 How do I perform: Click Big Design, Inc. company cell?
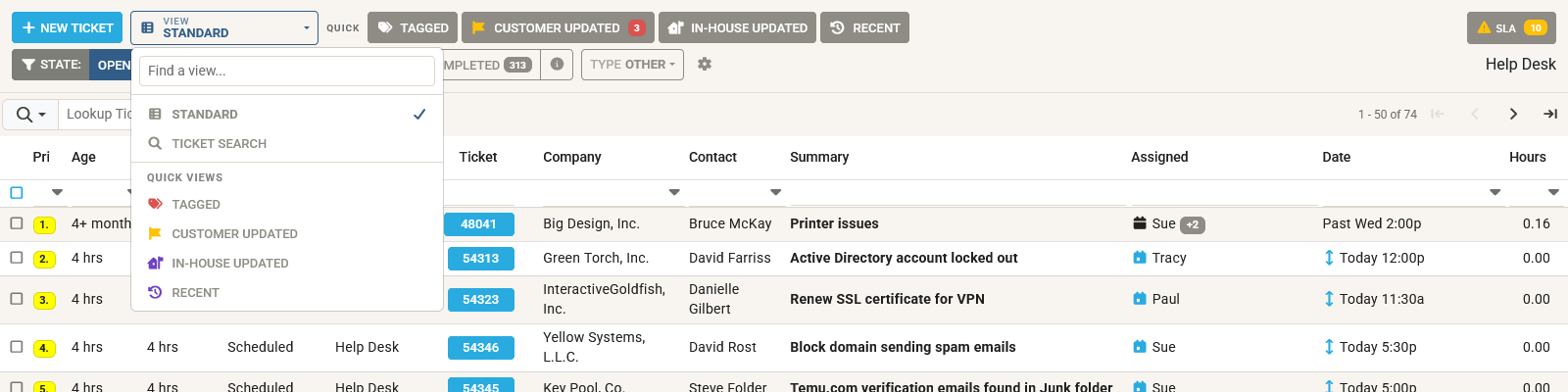click(x=591, y=223)
